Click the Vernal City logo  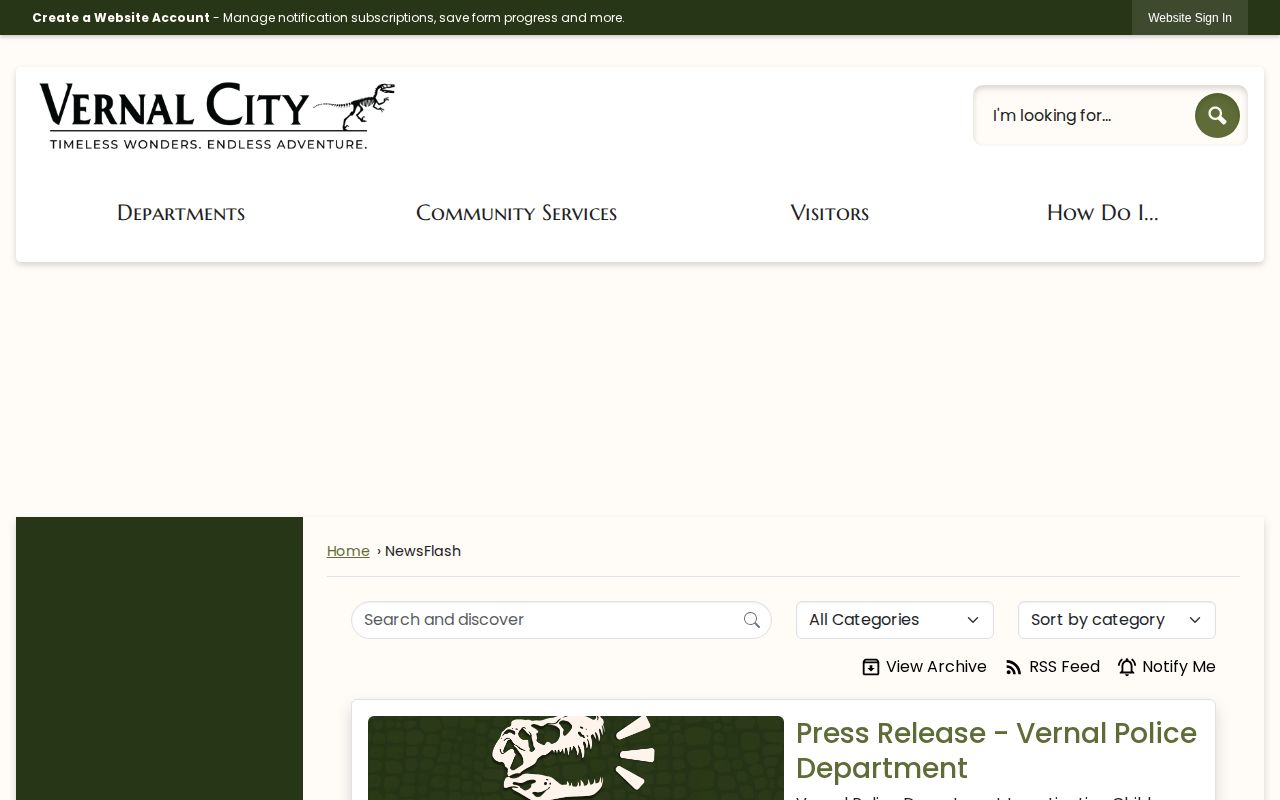click(217, 116)
